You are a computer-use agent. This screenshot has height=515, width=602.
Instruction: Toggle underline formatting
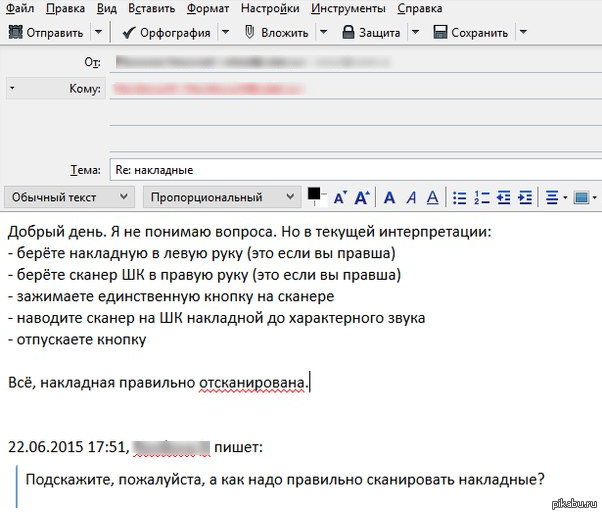(433, 198)
